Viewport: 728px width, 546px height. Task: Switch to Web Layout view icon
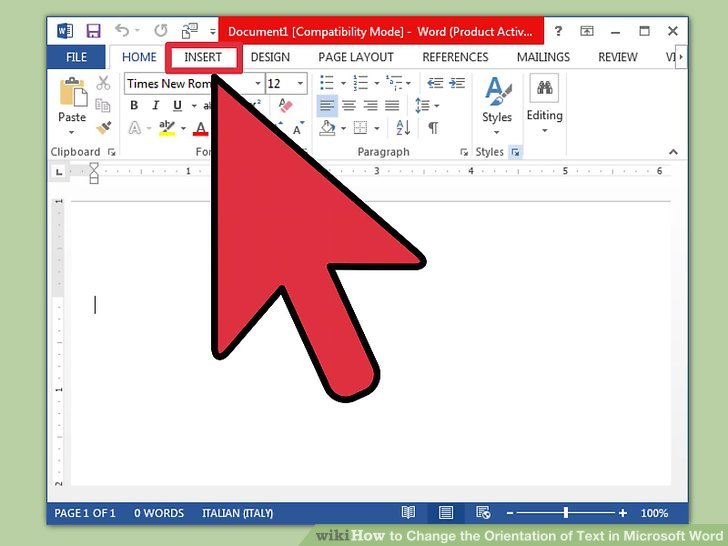tap(483, 513)
